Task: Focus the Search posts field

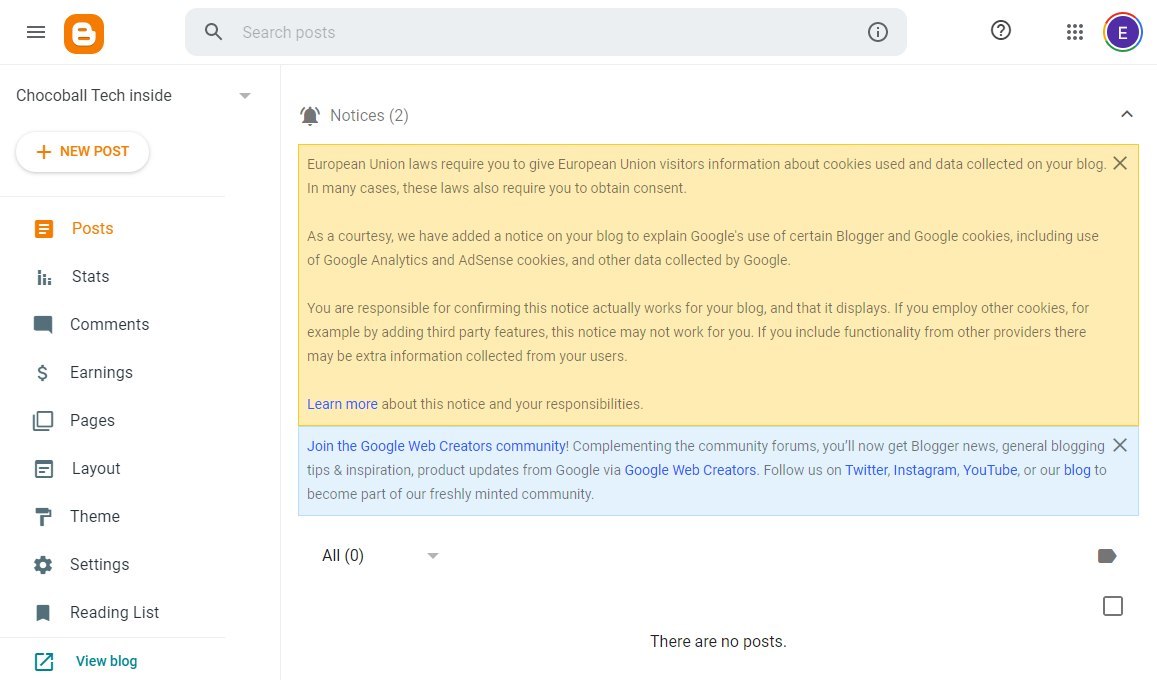Action: pos(545,32)
